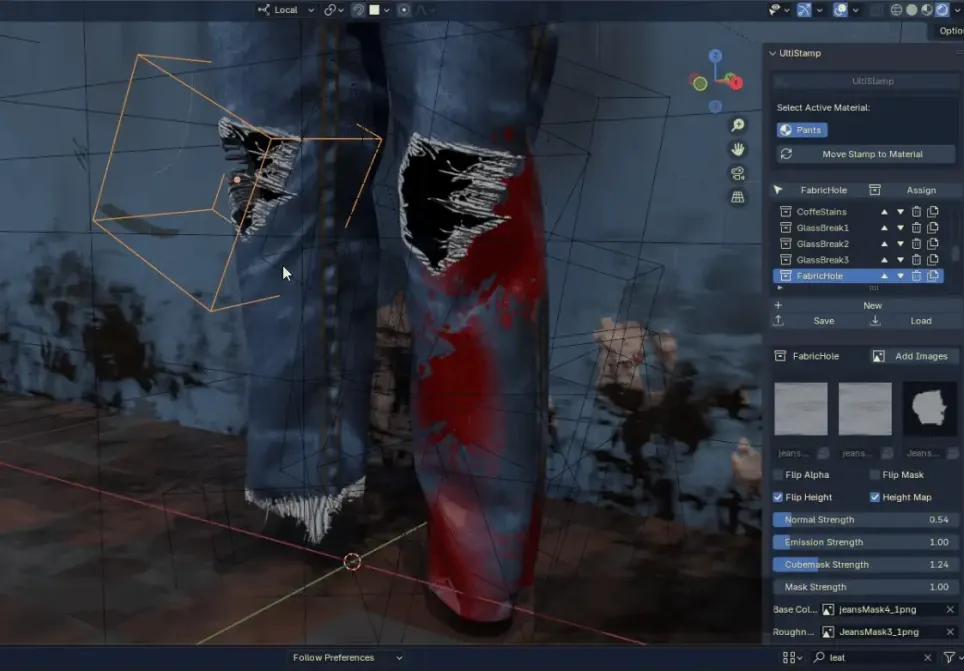Screen dimensions: 964x671
Task: Open the gizmo options dropdown arrow
Action: point(820,10)
